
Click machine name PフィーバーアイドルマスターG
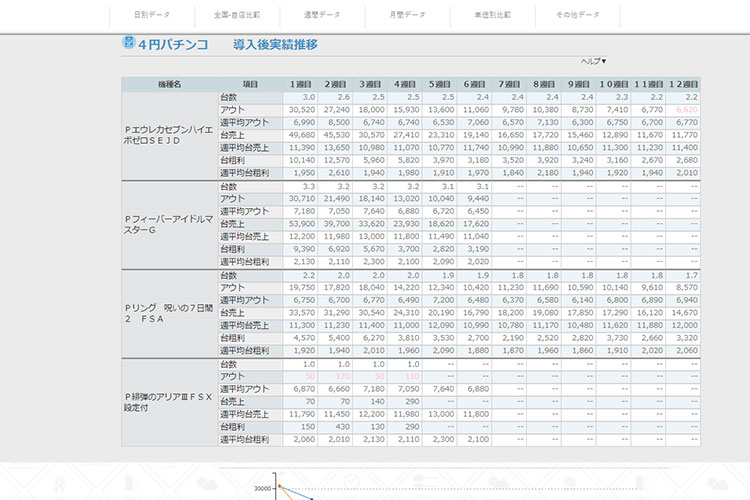(x=168, y=224)
